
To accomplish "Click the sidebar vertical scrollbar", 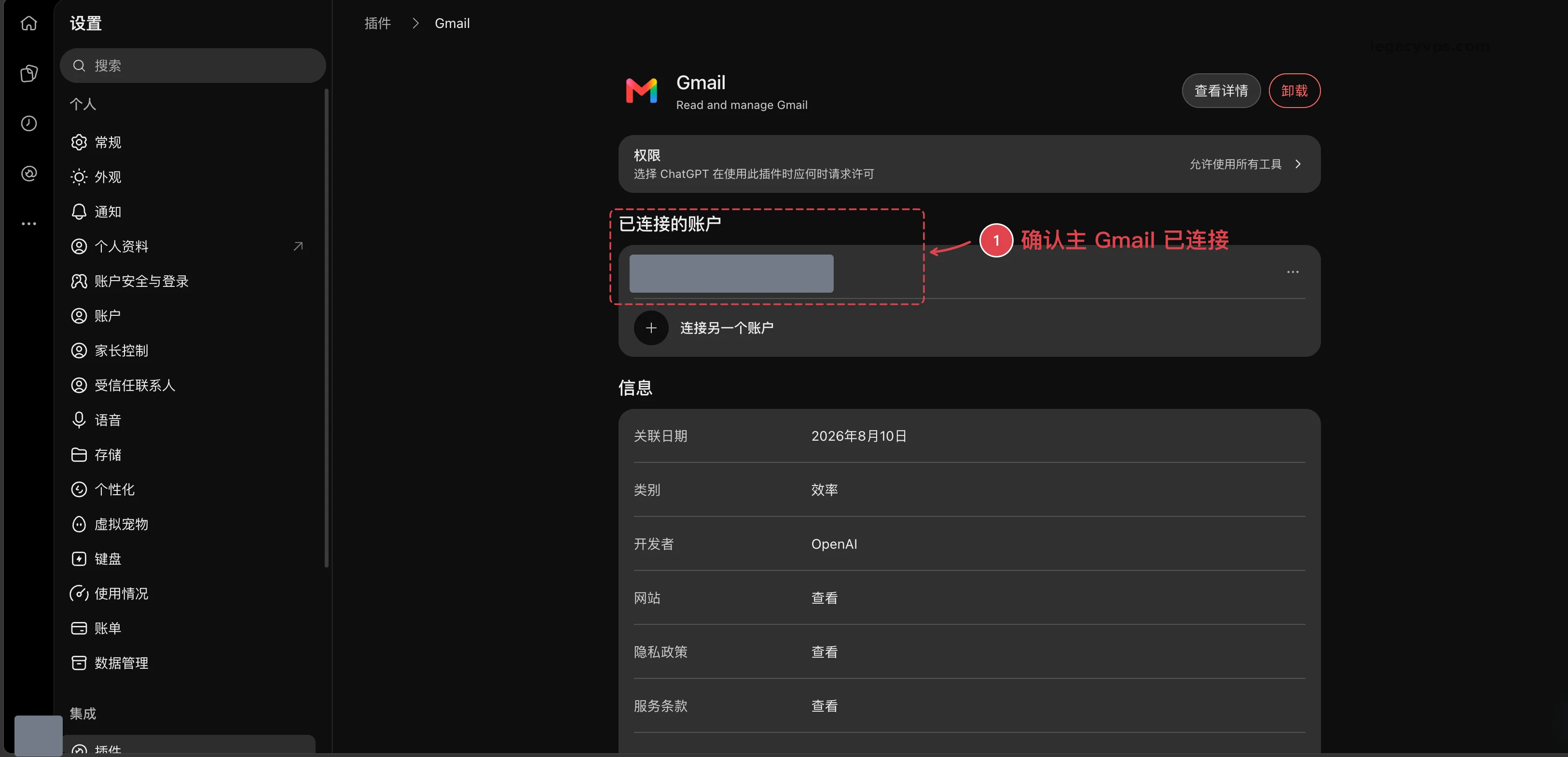I will click(327, 329).
